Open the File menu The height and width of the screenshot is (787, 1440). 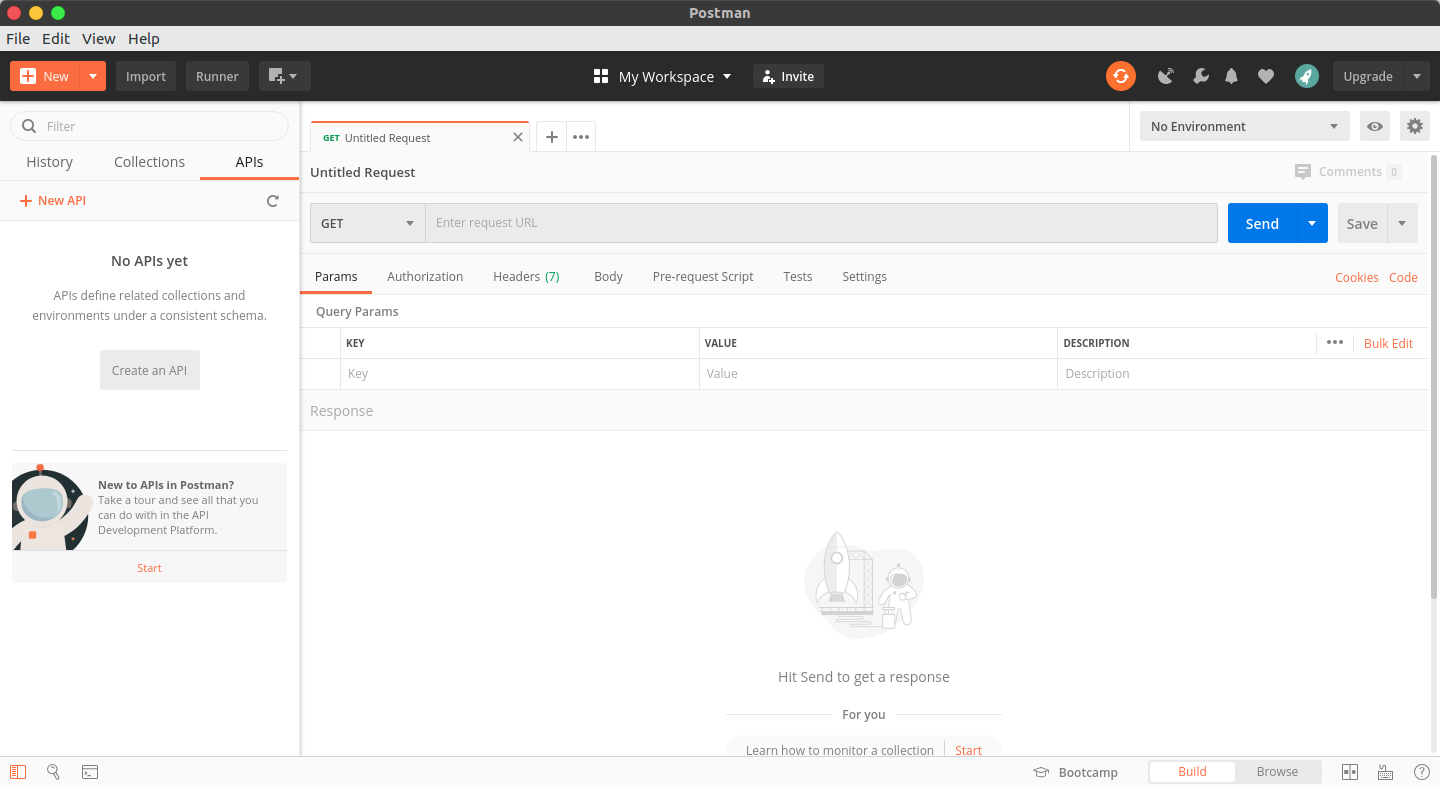tap(18, 38)
